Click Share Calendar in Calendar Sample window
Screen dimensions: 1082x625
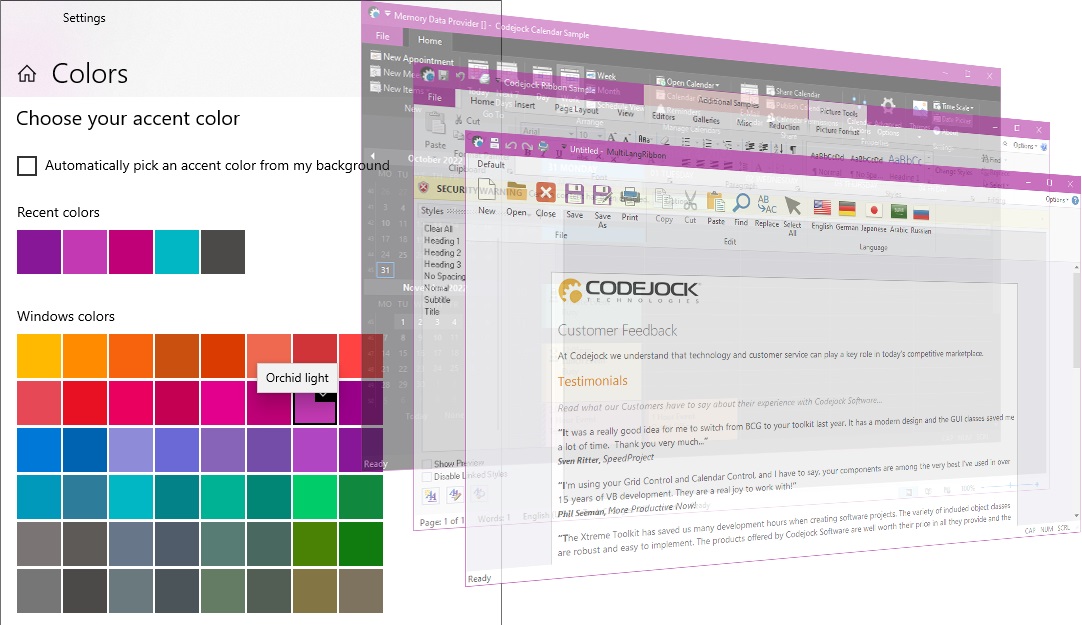coord(794,92)
